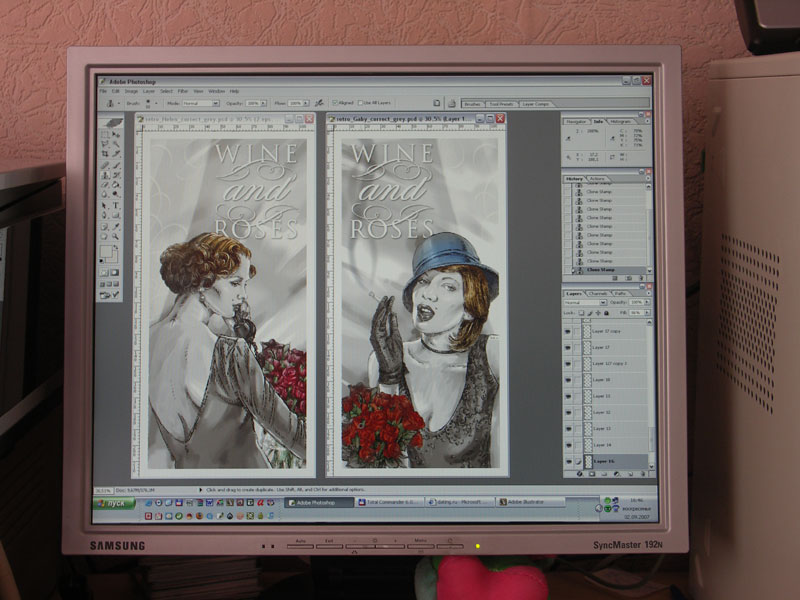The image size is (800, 600).
Task: Select the Type tool
Action: tap(116, 206)
